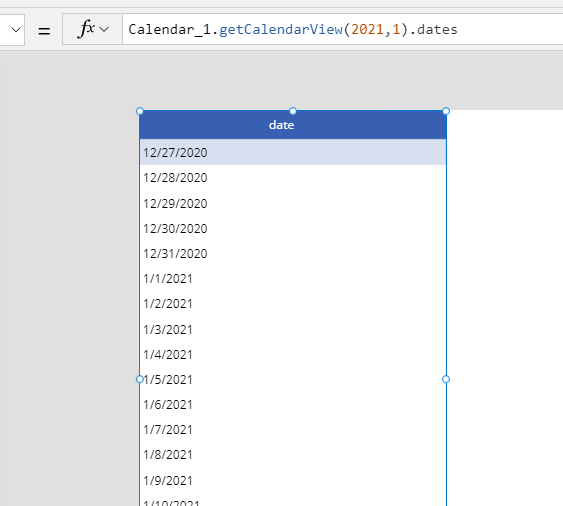Select the row 1/4/2021
Viewport: 563px width, 506px height.
293,355
